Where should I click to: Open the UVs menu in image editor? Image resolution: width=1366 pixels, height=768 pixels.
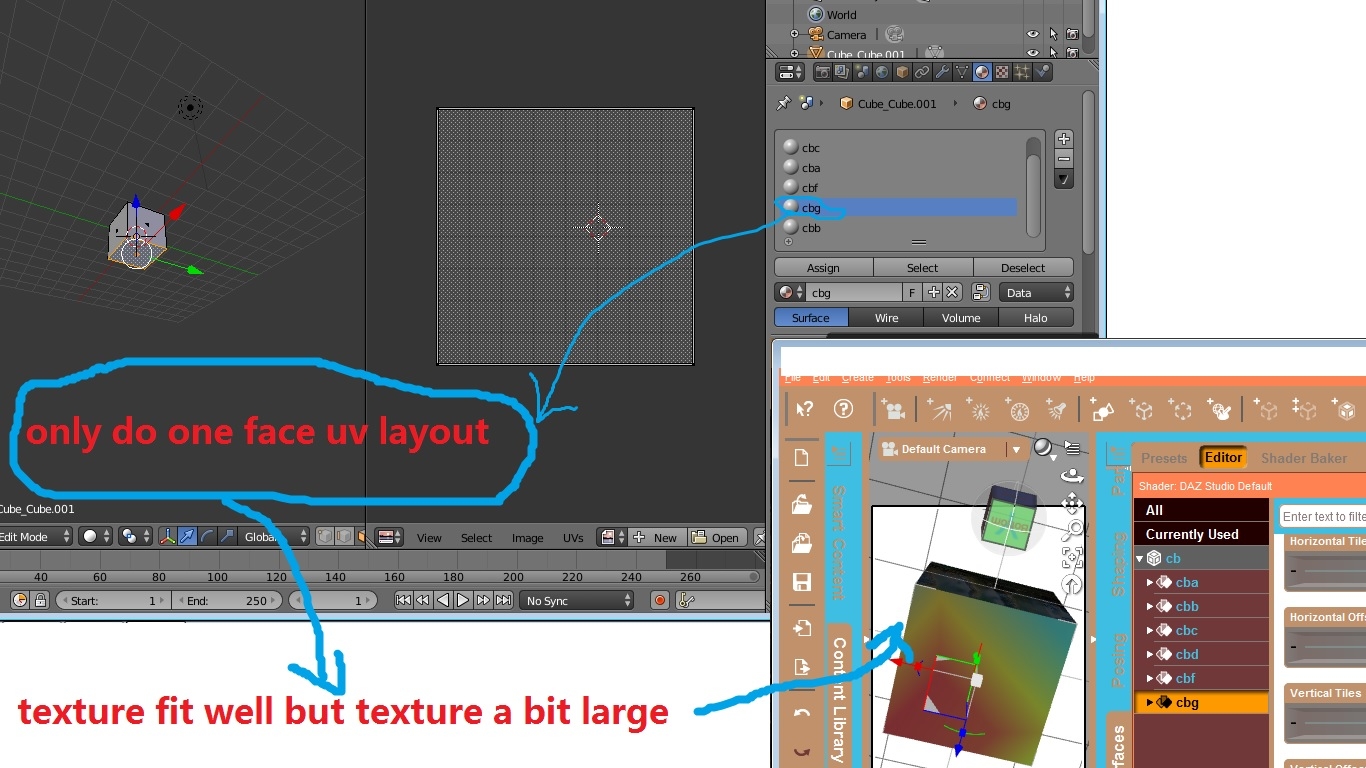point(573,538)
